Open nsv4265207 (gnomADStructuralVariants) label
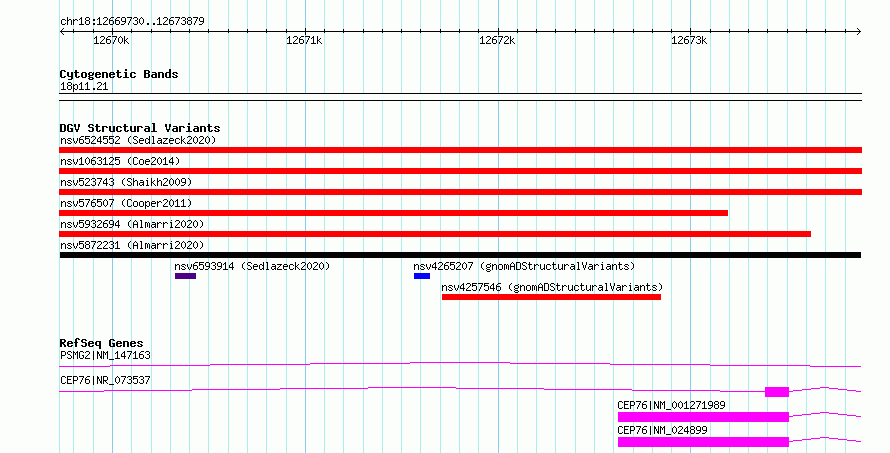 (x=524, y=266)
